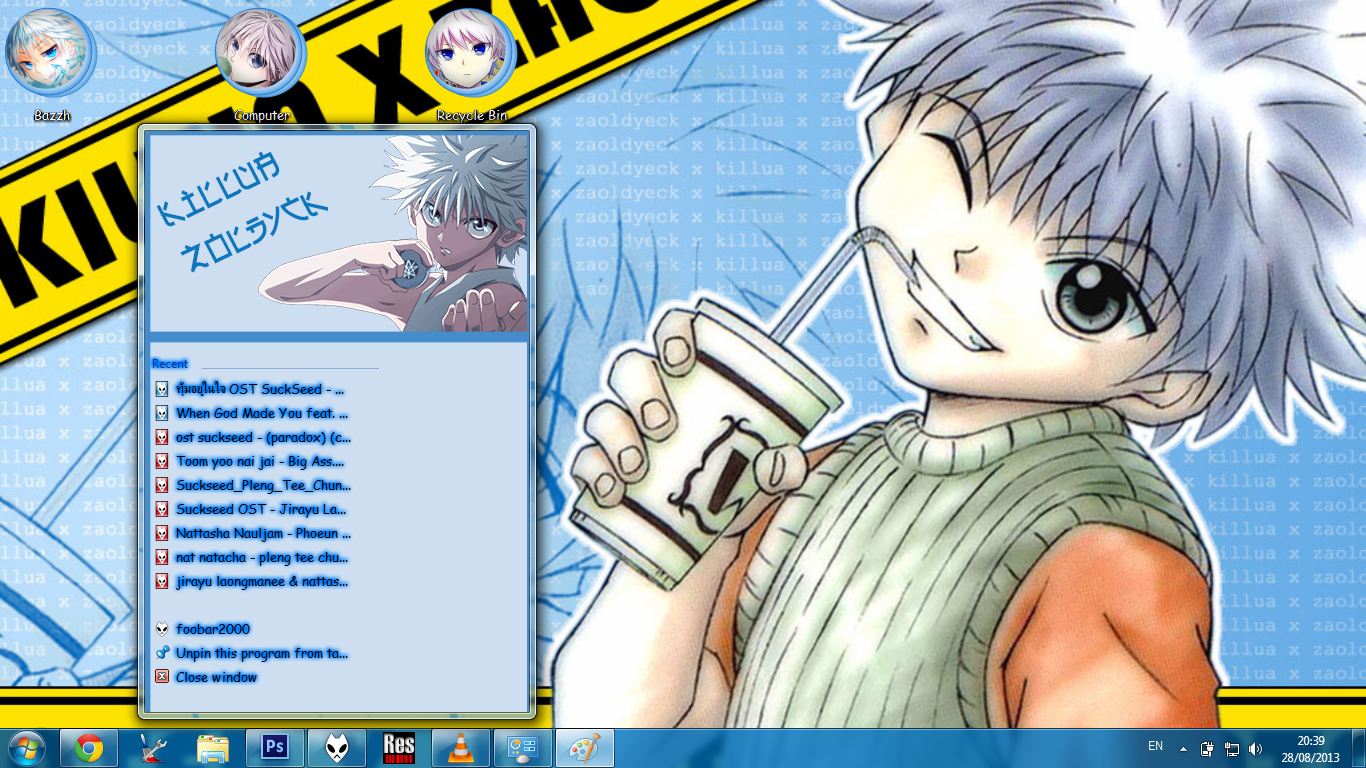The height and width of the screenshot is (768, 1366).
Task: Click the Show desktop strip
Action: pyautogui.click(x=1358, y=748)
